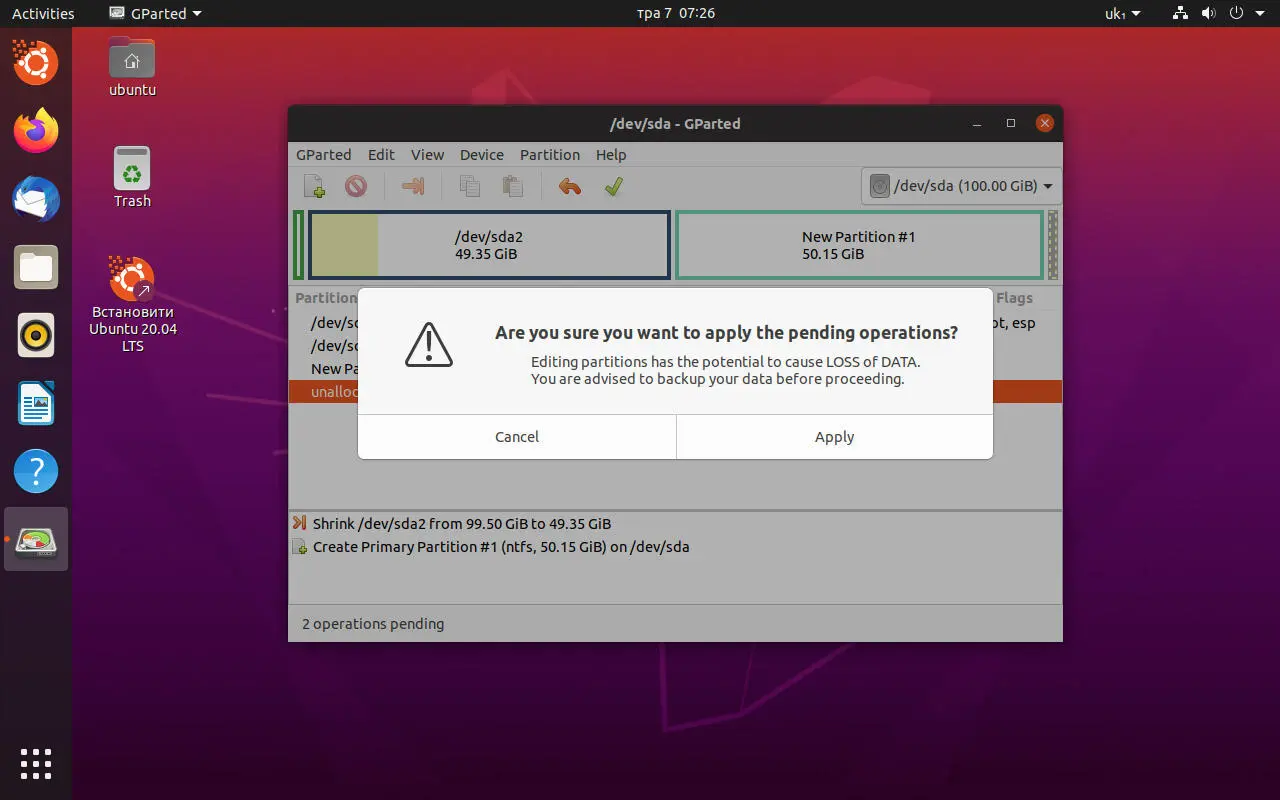Click the network icon in top bar
The width and height of the screenshot is (1280, 800).
1181,14
